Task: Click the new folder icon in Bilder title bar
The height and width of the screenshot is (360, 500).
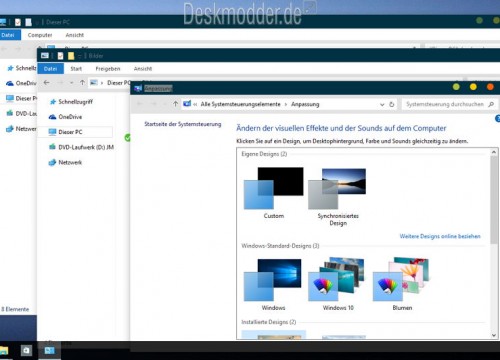Action: [x=71, y=56]
